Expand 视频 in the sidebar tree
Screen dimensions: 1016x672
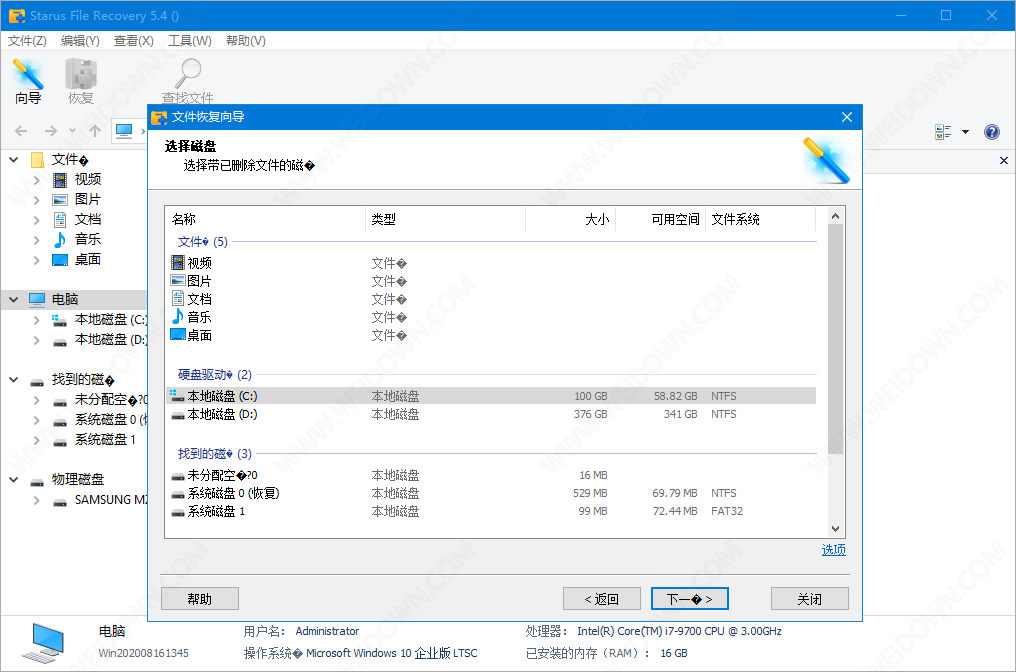pos(37,180)
